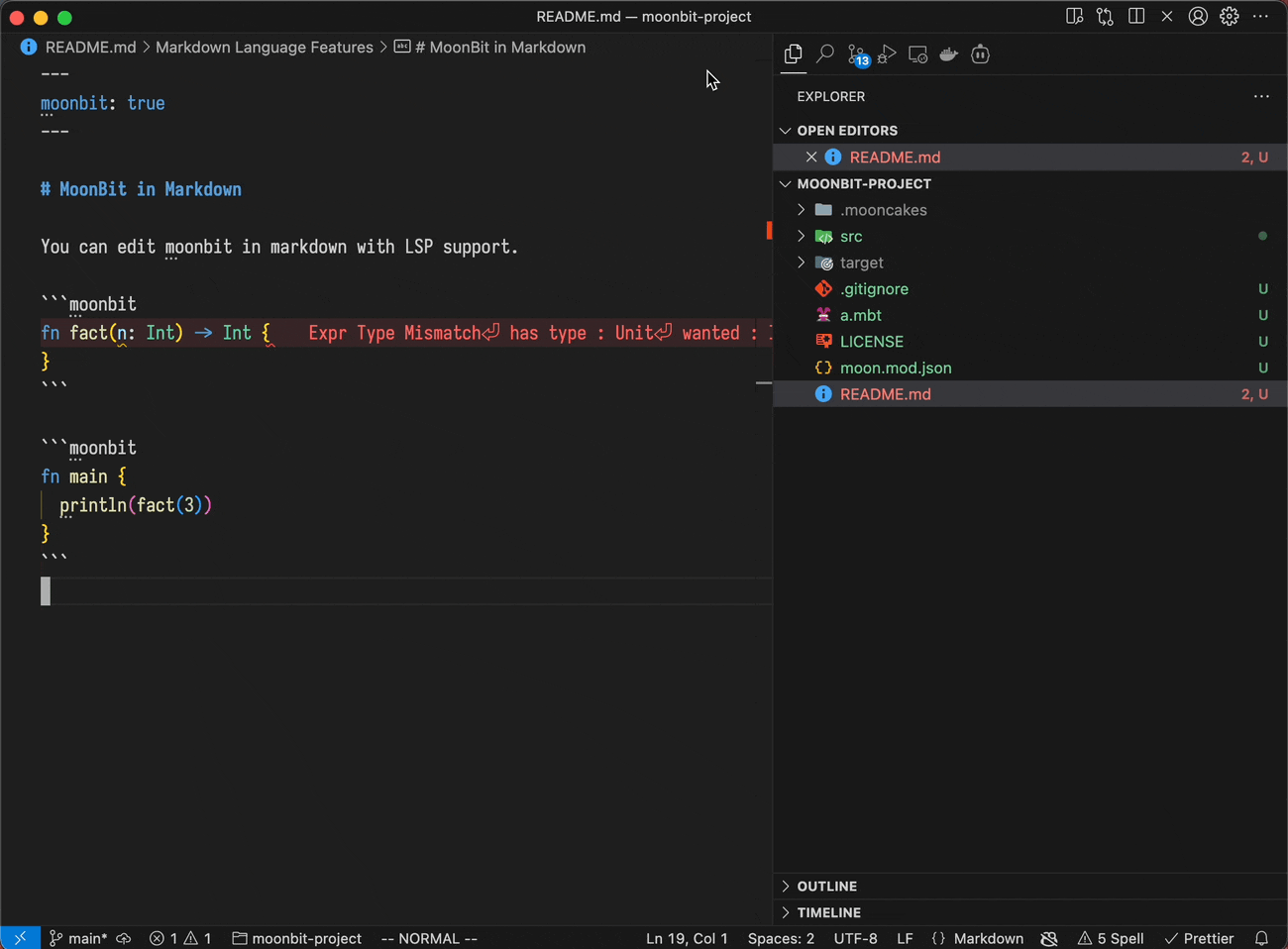Screen dimensions: 1288x949
Task: Click the Accounts profile icon
Action: [1198, 17]
